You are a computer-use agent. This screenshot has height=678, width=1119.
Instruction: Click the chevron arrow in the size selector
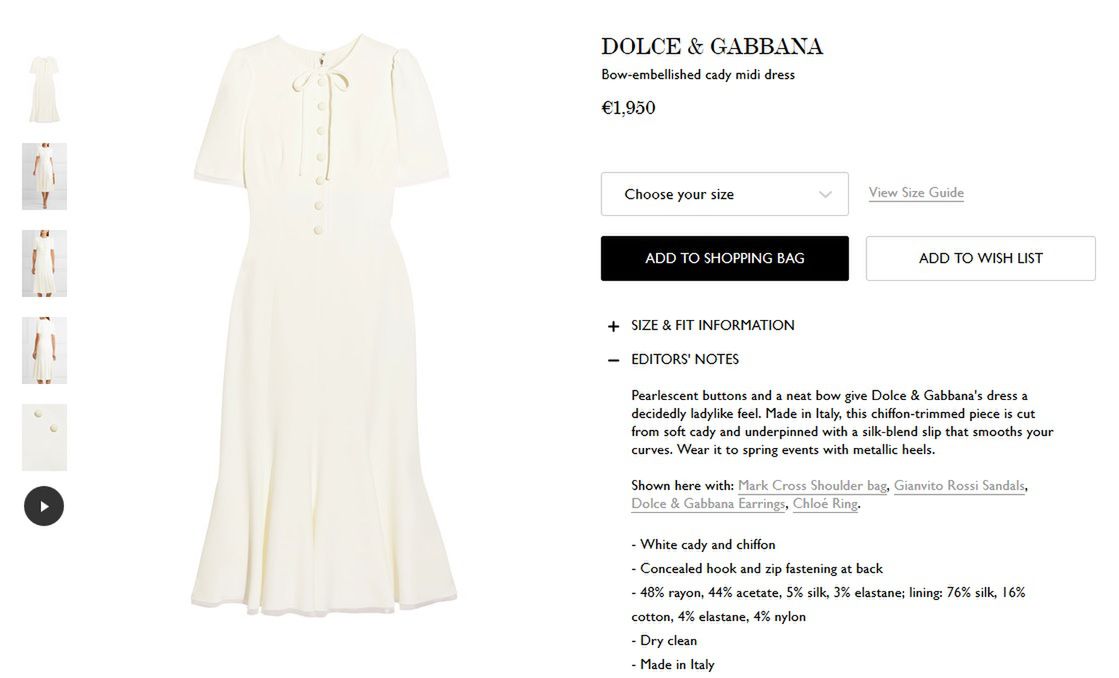(x=825, y=194)
